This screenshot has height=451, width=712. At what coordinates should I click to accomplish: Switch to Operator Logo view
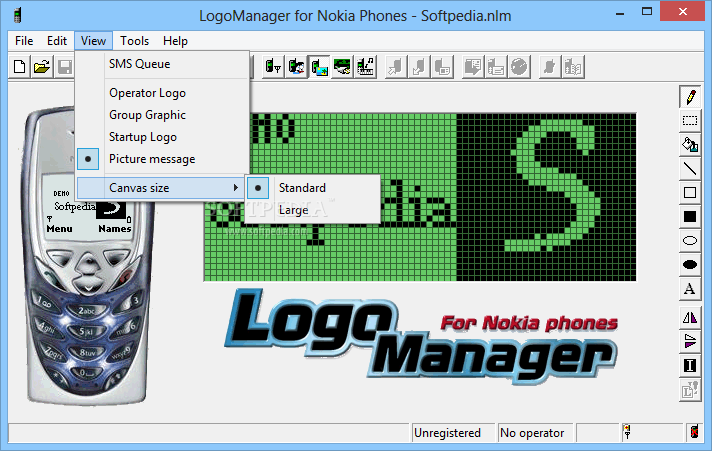pyautogui.click(x=163, y=93)
